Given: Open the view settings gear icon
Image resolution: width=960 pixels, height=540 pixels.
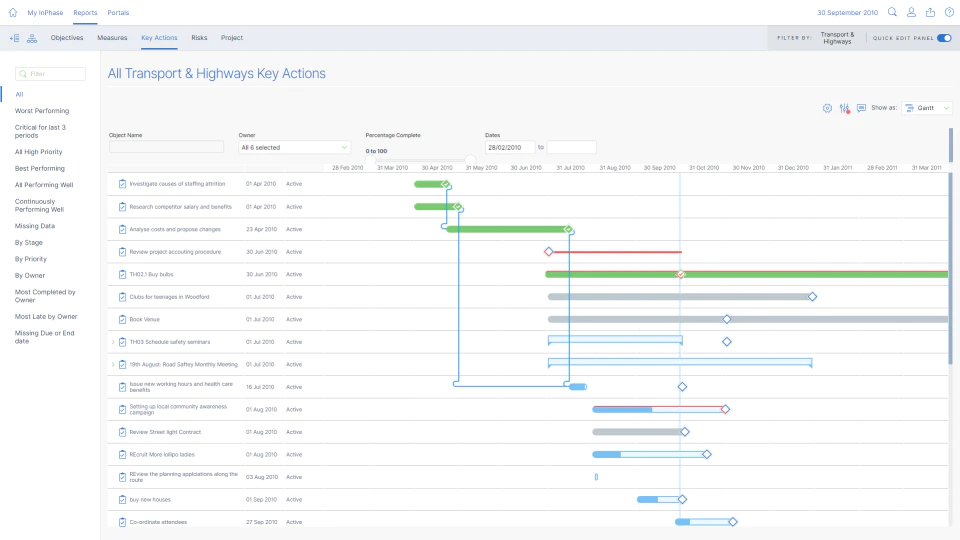Looking at the screenshot, I should pos(827,108).
